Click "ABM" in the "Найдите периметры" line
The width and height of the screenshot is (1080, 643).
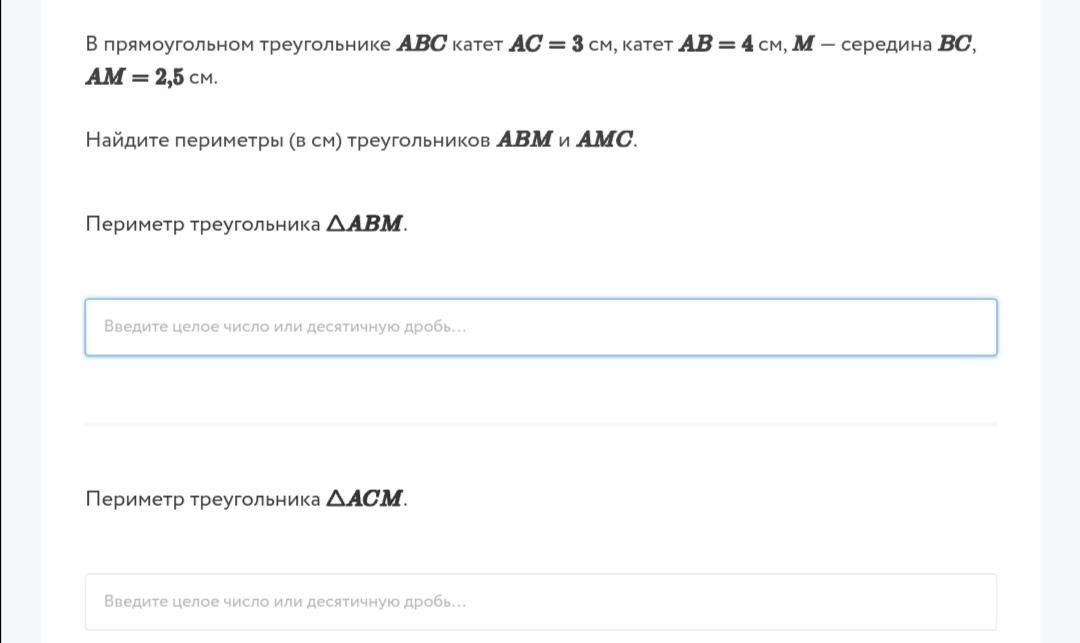[524, 140]
